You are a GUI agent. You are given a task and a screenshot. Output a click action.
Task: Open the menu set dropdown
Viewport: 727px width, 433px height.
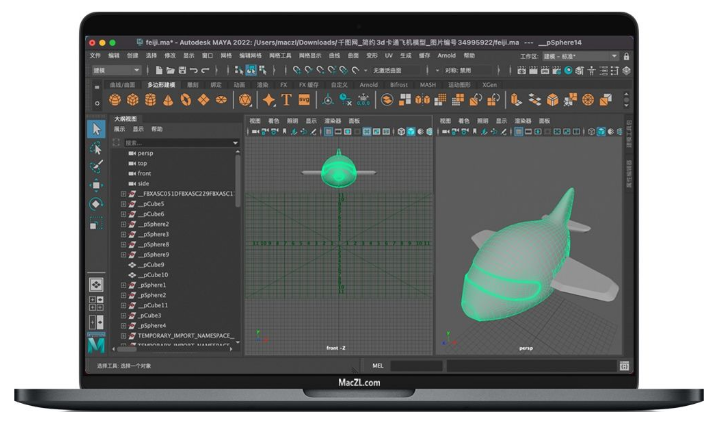pyautogui.click(x=116, y=70)
